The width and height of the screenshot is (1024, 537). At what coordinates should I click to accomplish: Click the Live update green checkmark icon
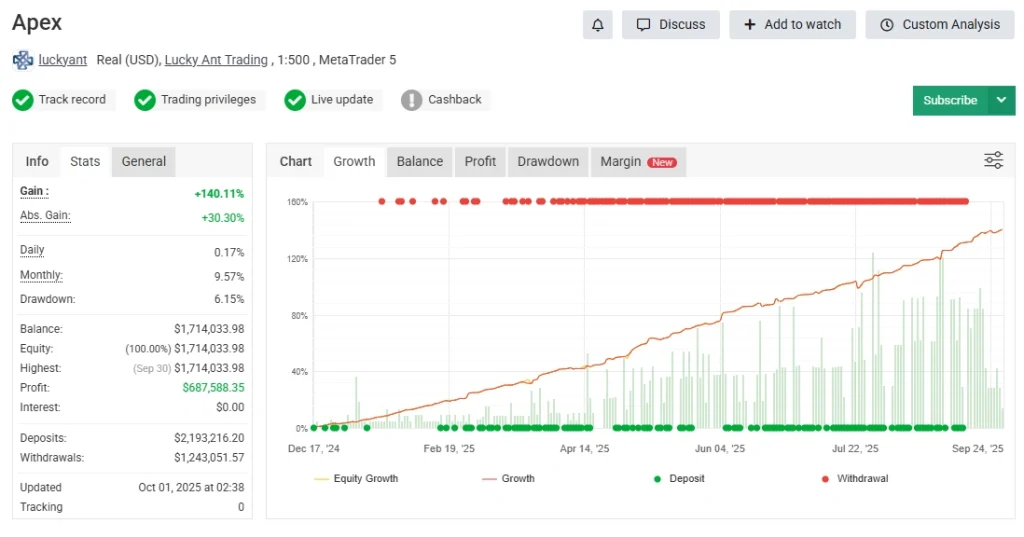[x=295, y=100]
